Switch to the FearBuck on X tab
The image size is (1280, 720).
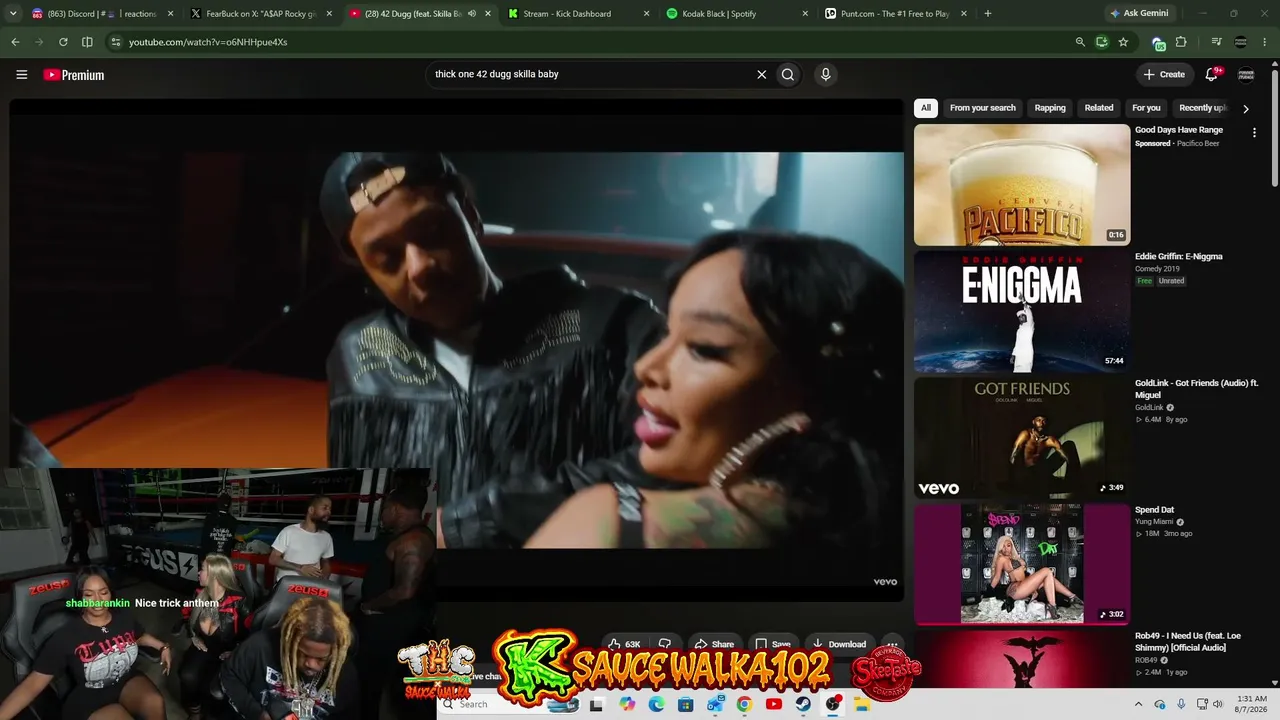pyautogui.click(x=262, y=14)
